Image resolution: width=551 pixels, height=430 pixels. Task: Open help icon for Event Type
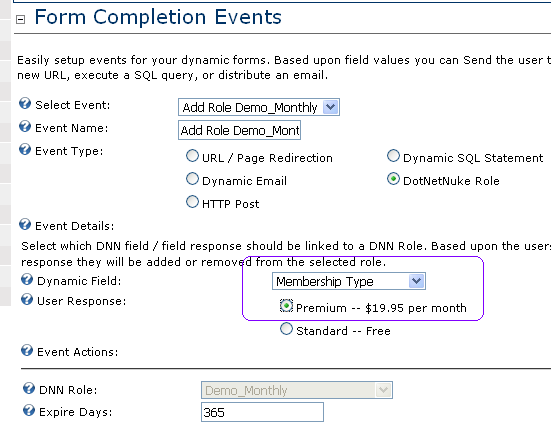(x=25, y=149)
